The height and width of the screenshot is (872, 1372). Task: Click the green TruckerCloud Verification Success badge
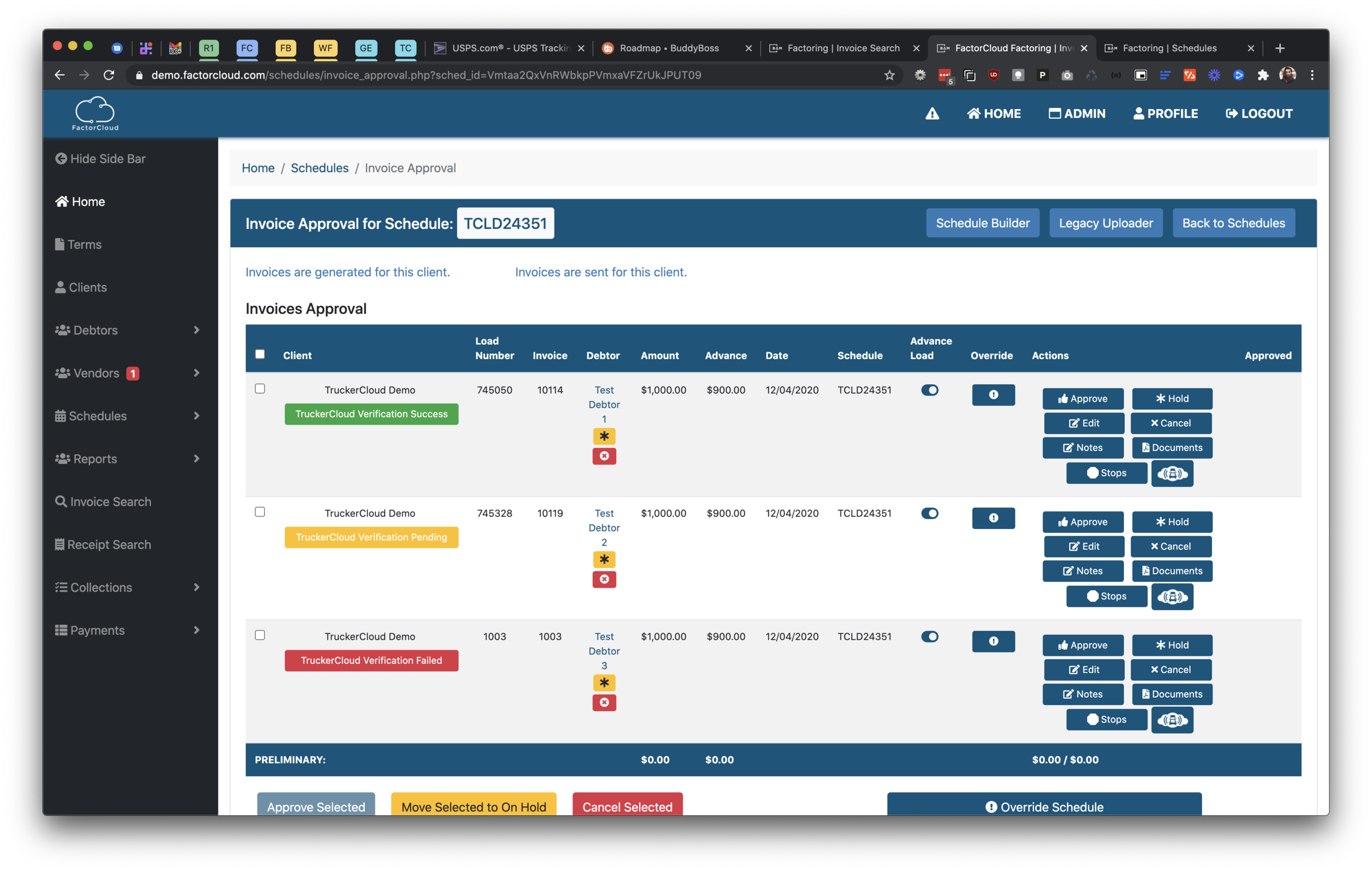(x=372, y=414)
